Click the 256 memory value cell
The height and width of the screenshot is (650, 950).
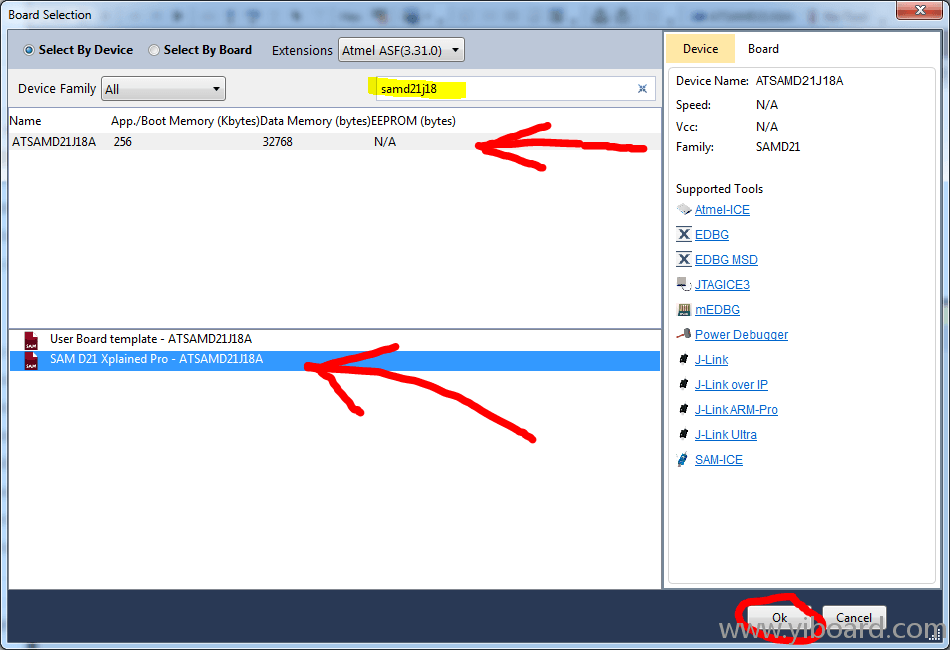pos(122,142)
